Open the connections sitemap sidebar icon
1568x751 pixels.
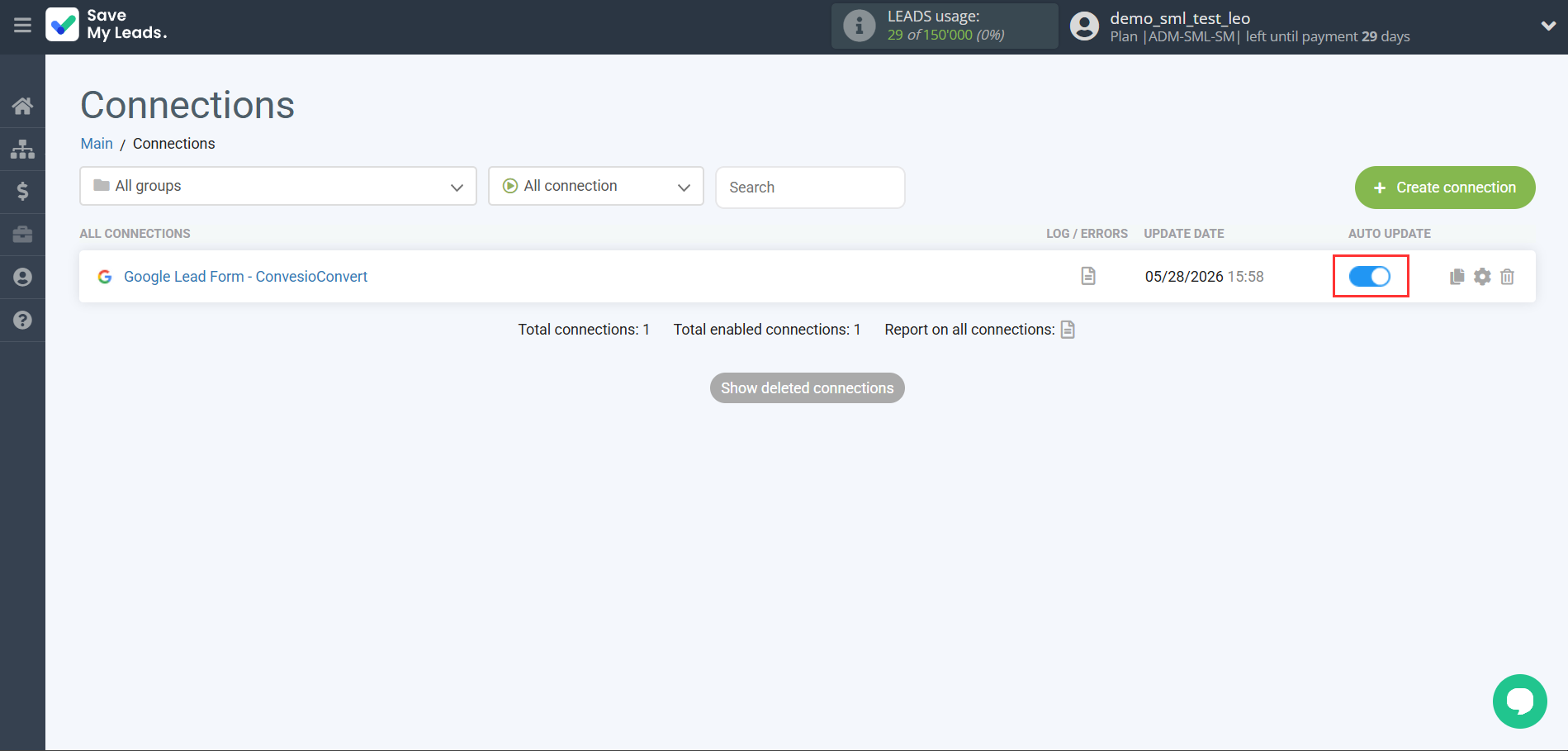click(x=22, y=149)
